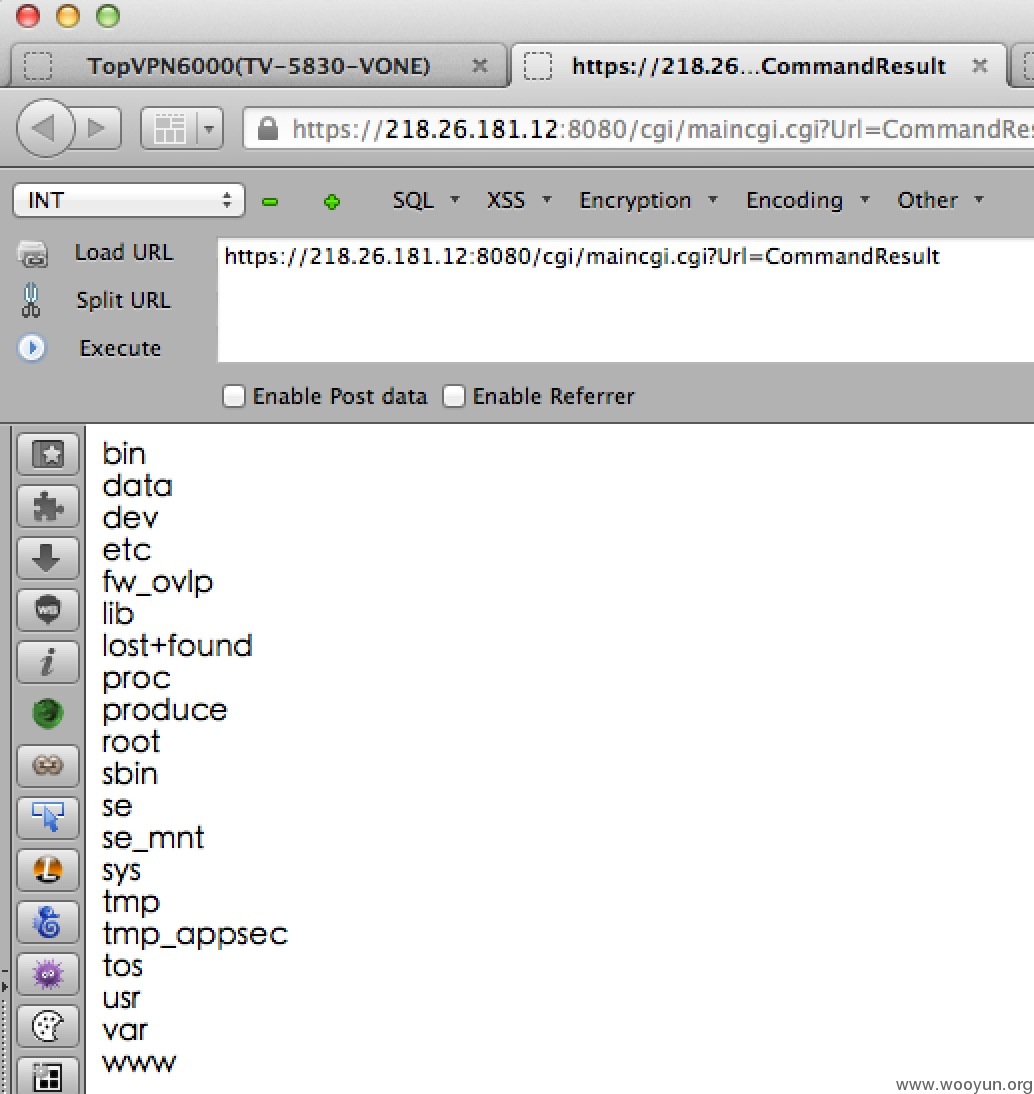The height and width of the screenshot is (1094, 1034).
Task: Click the Split URL scissors icon
Action: coord(31,300)
